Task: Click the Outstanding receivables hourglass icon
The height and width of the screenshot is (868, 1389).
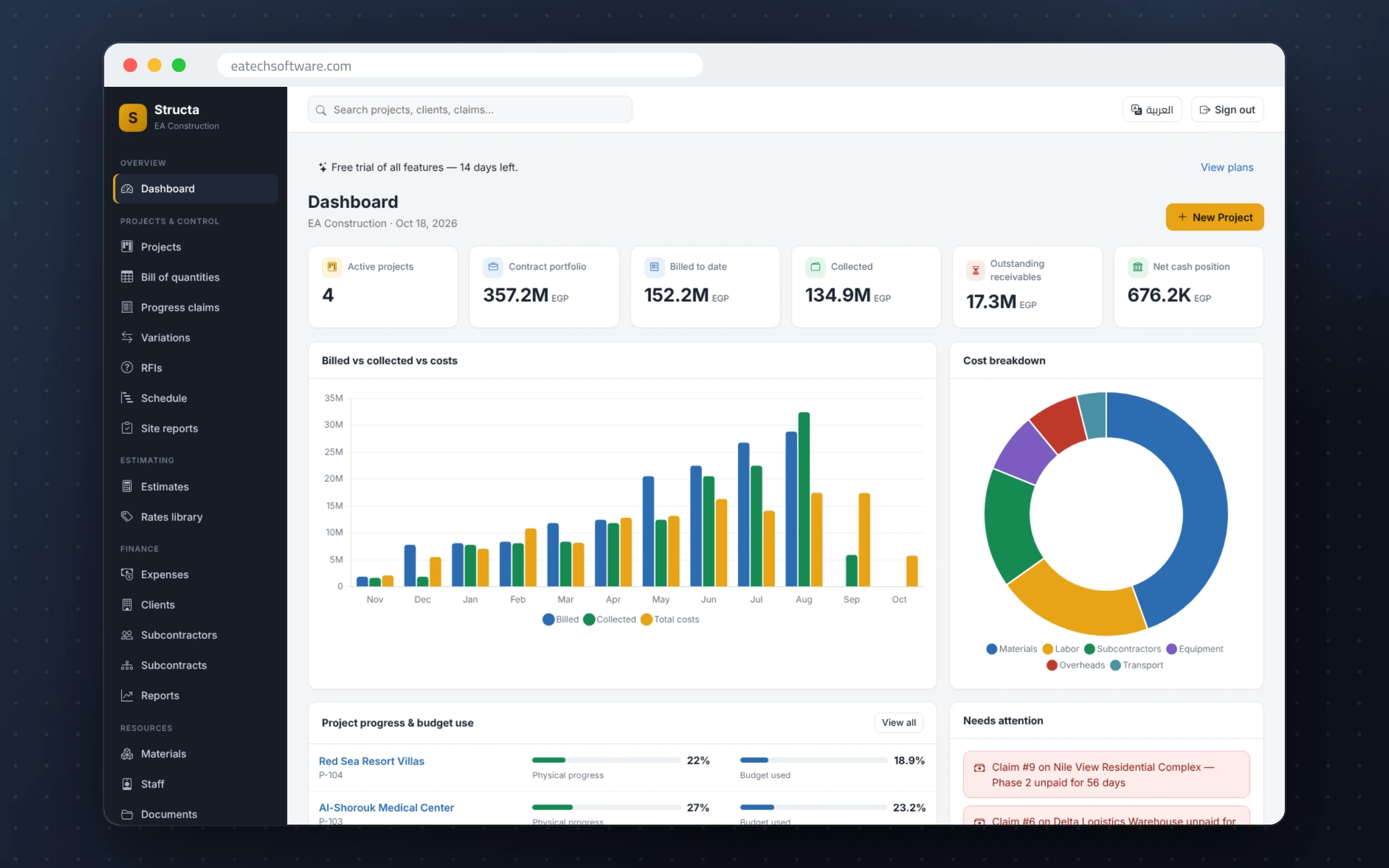Action: 976,270
